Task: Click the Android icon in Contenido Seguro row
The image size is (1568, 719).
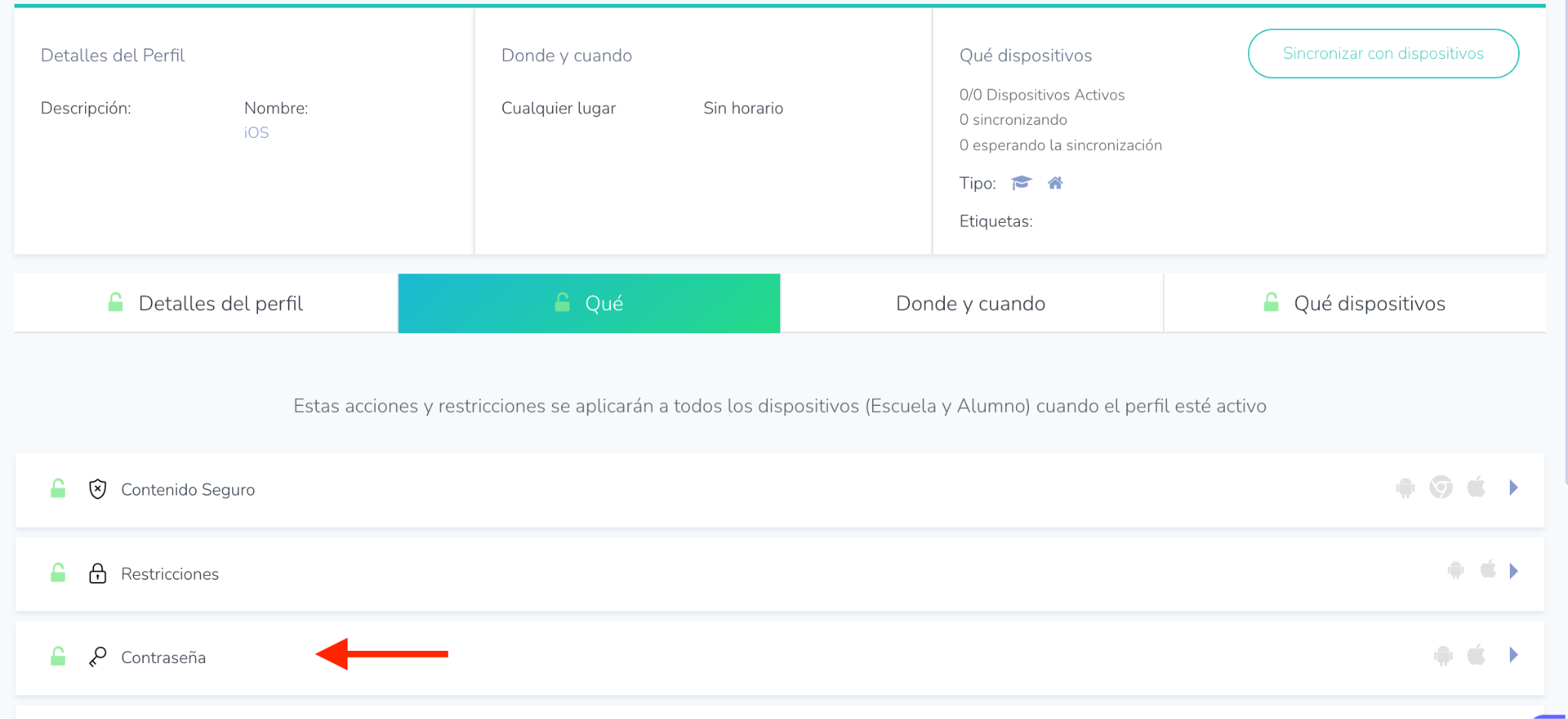Action: pos(1405,488)
